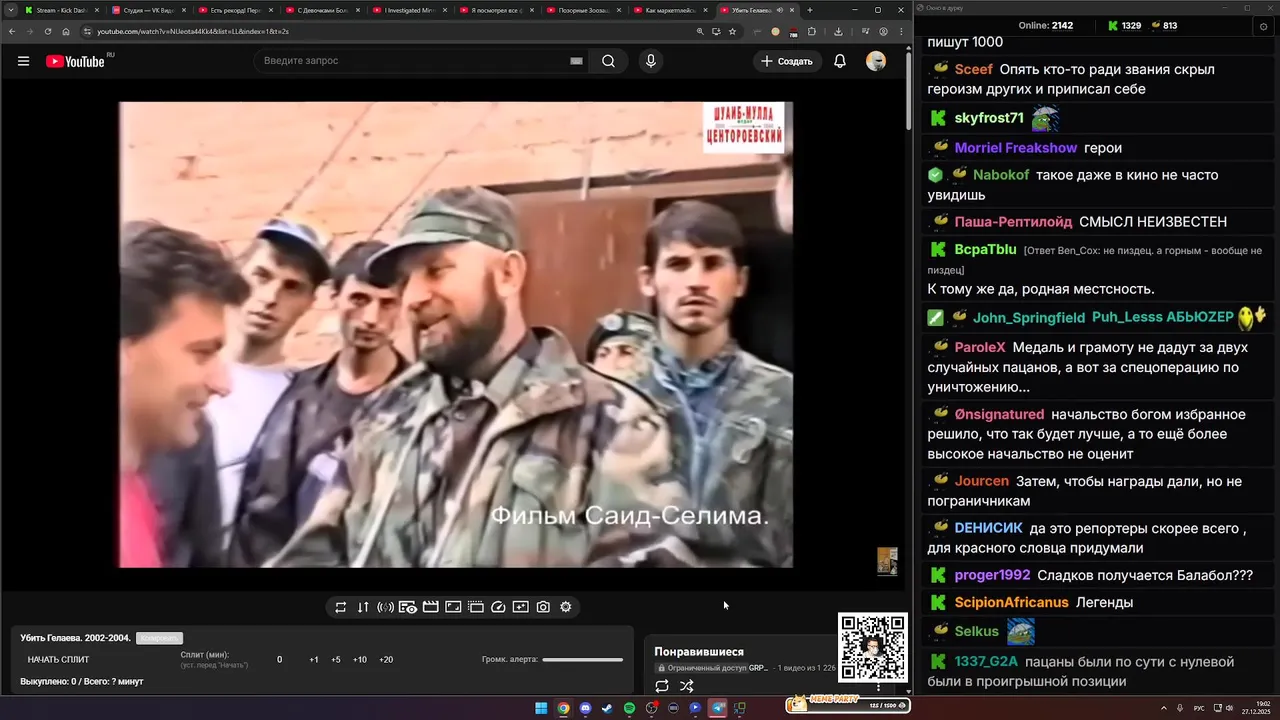
Task: Click the sound-waves icon in the player toolbar
Action: 385,607
